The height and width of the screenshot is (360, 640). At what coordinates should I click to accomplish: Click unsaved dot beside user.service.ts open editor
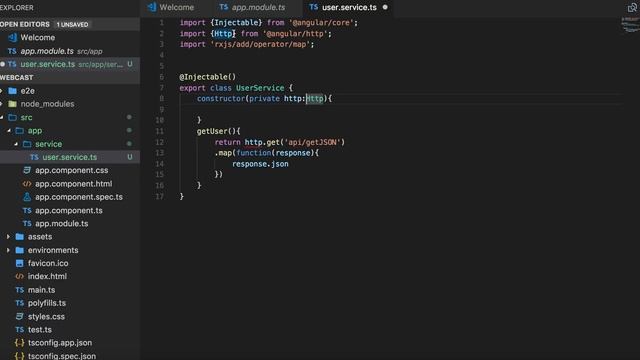click(x=2, y=64)
